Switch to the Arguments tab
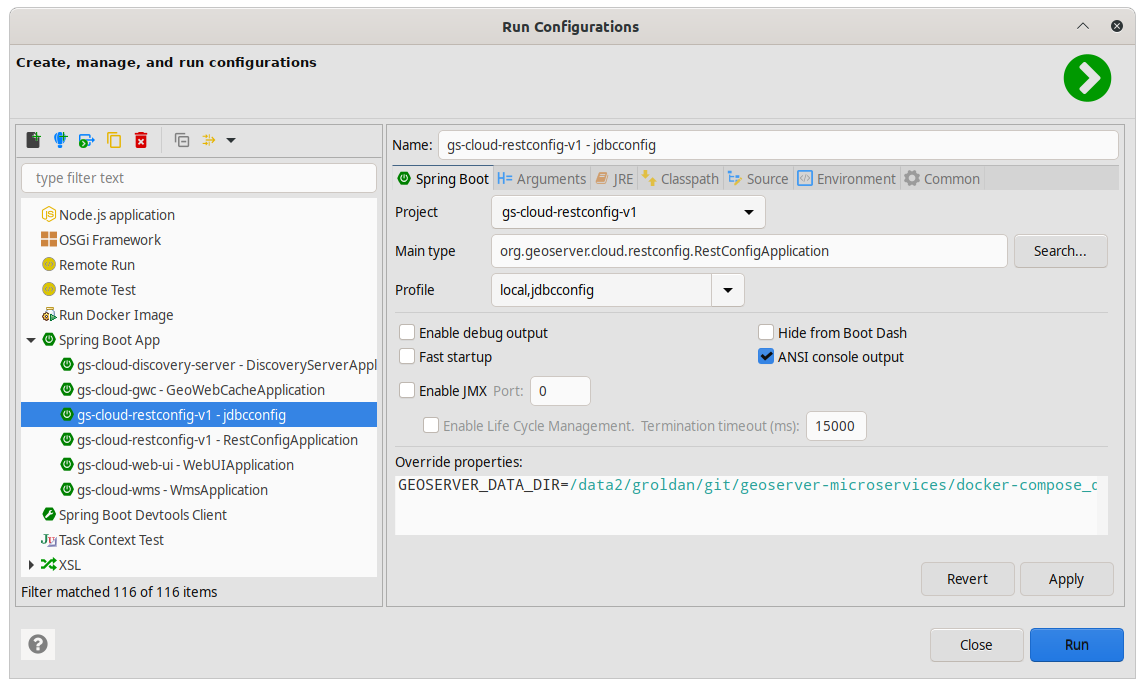 (541, 178)
